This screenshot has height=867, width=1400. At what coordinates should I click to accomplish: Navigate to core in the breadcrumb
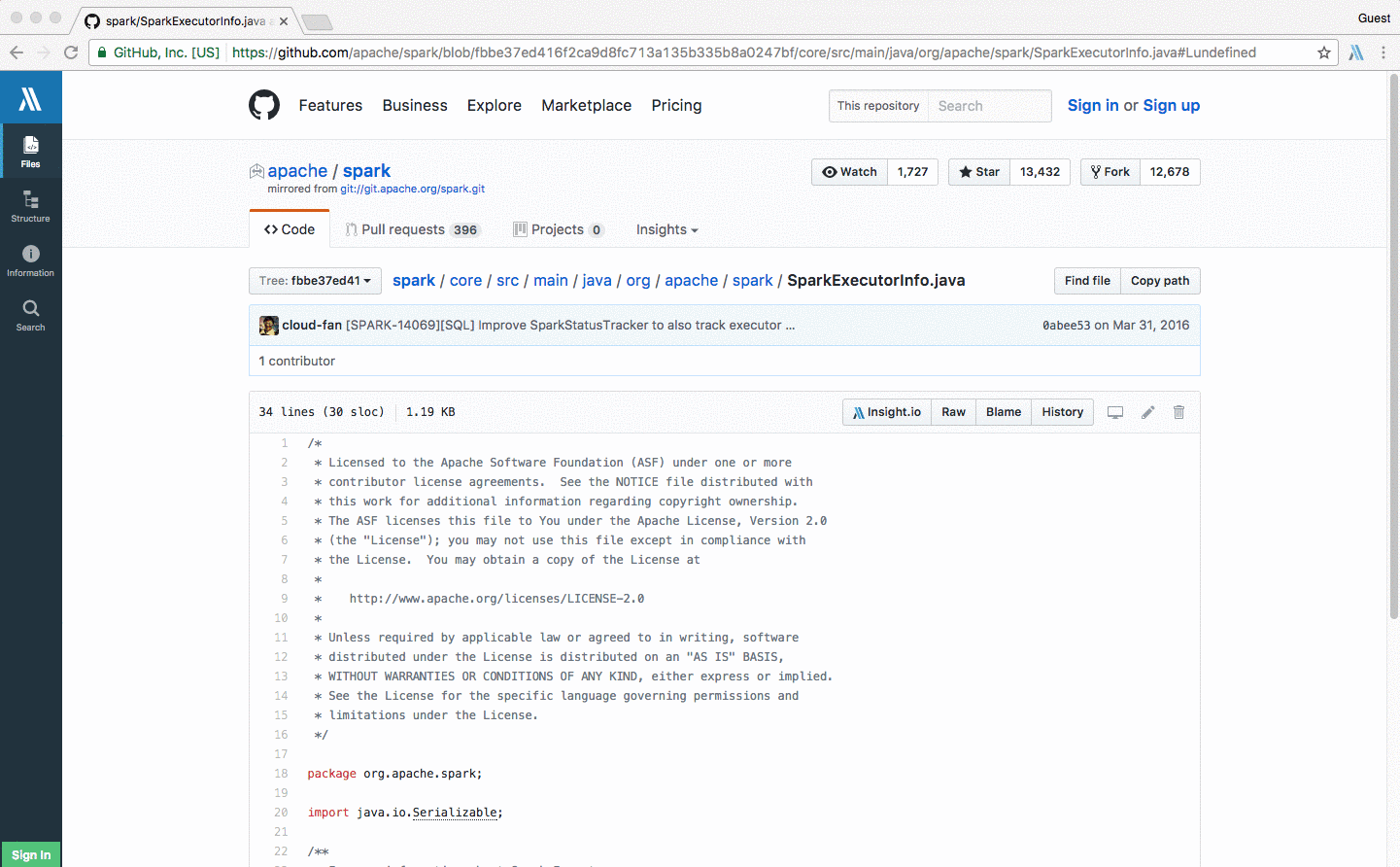coord(465,281)
